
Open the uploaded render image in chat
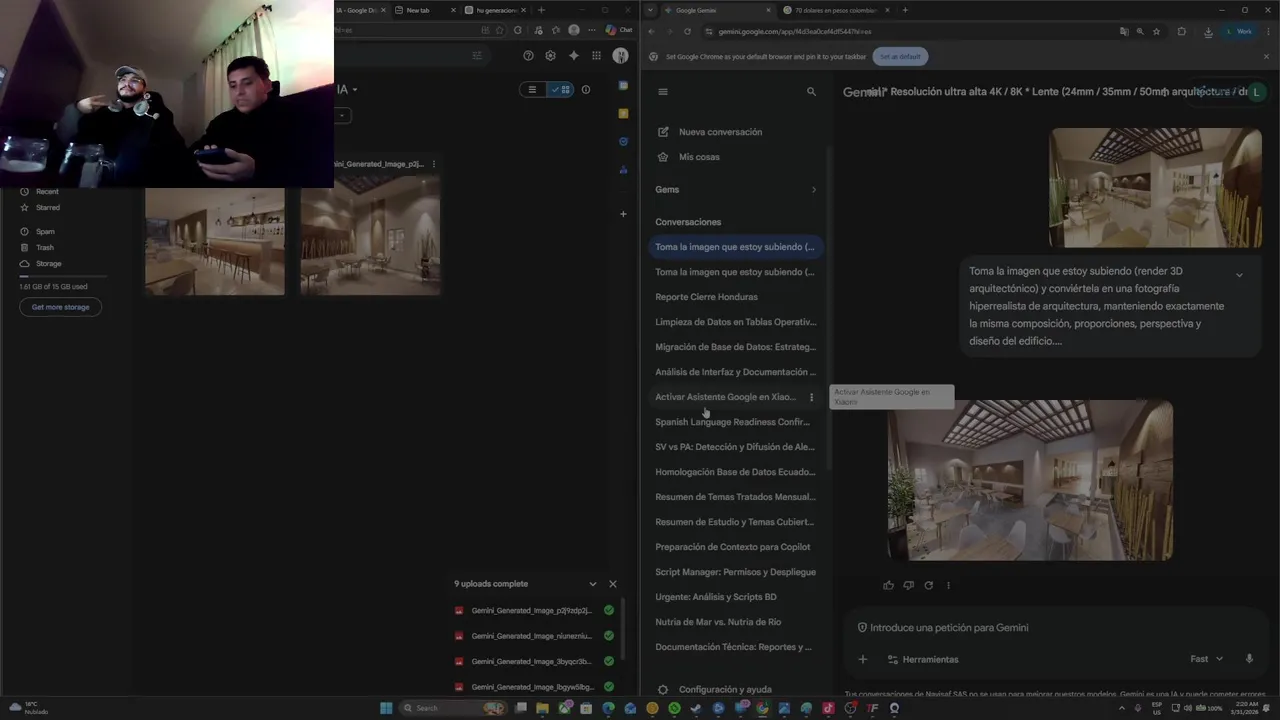point(1155,187)
